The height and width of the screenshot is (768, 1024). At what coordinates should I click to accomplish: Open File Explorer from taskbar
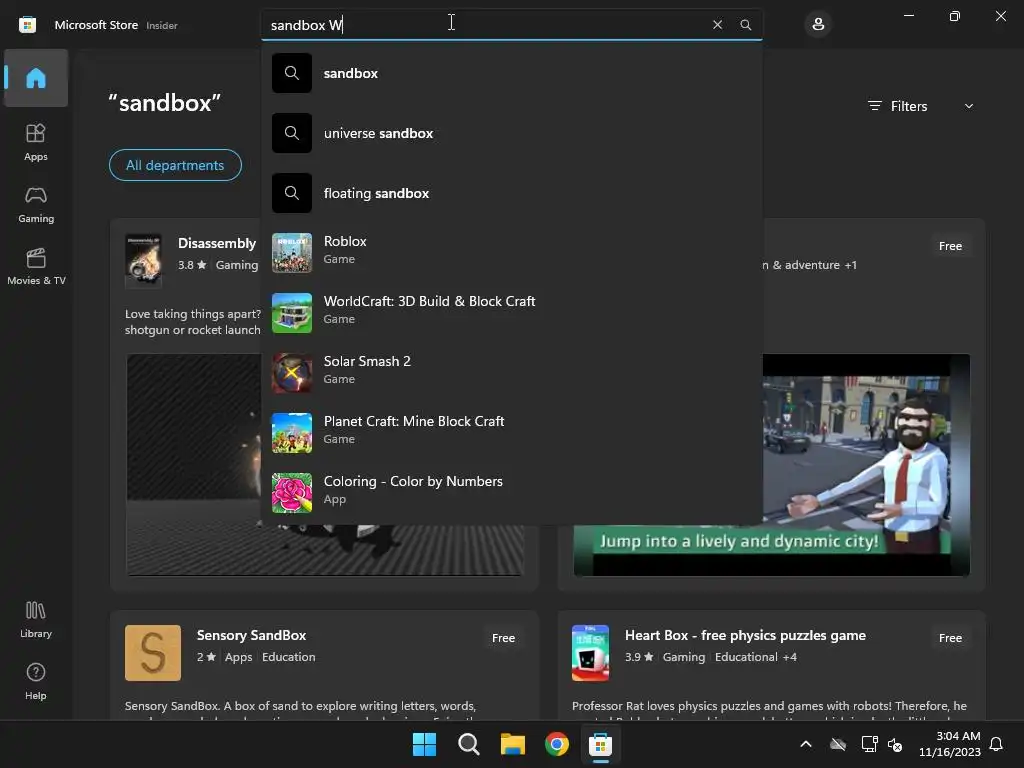point(513,744)
